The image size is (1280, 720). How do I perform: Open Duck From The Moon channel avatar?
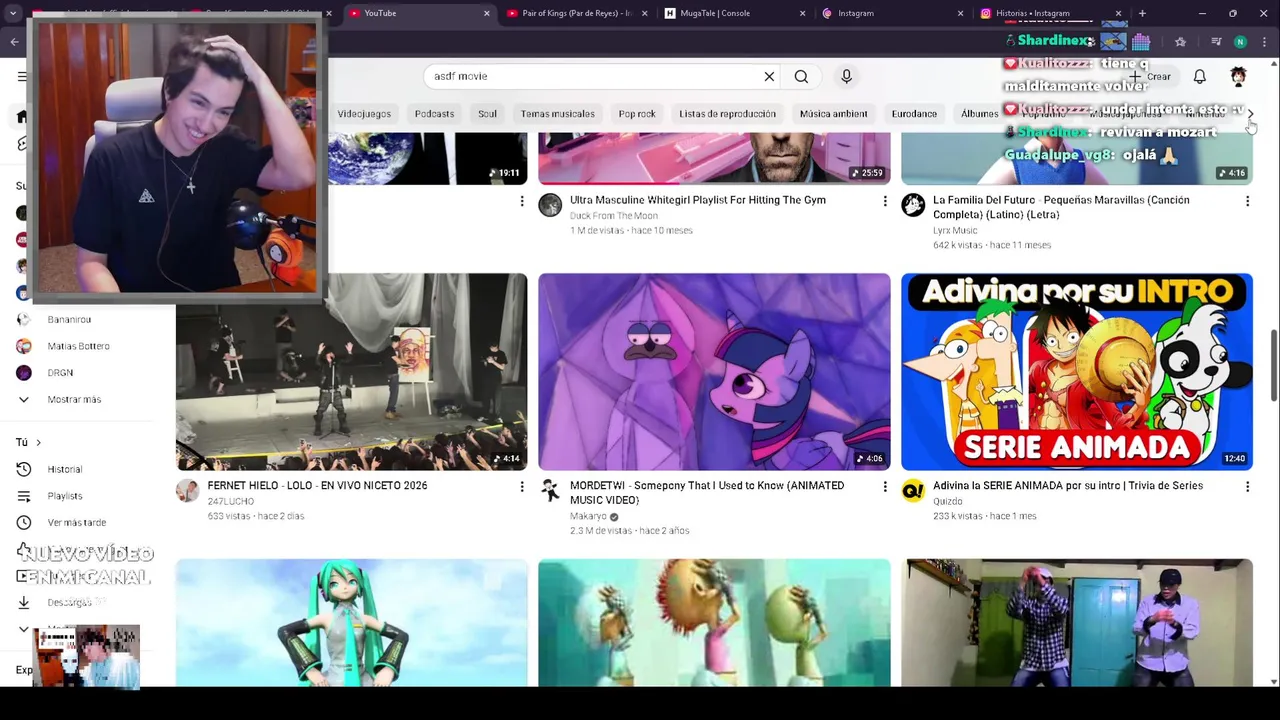(550, 205)
